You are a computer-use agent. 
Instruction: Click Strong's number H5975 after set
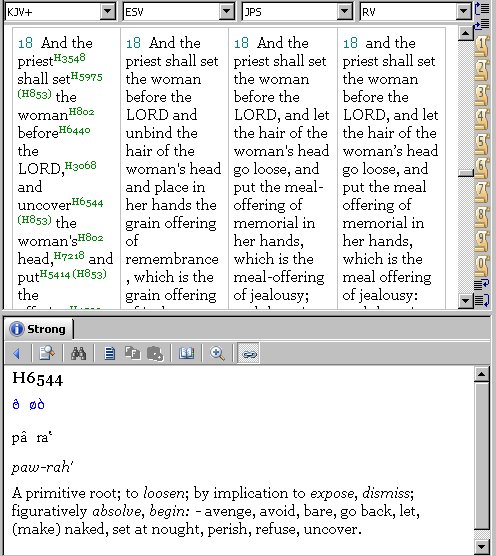click(87, 76)
